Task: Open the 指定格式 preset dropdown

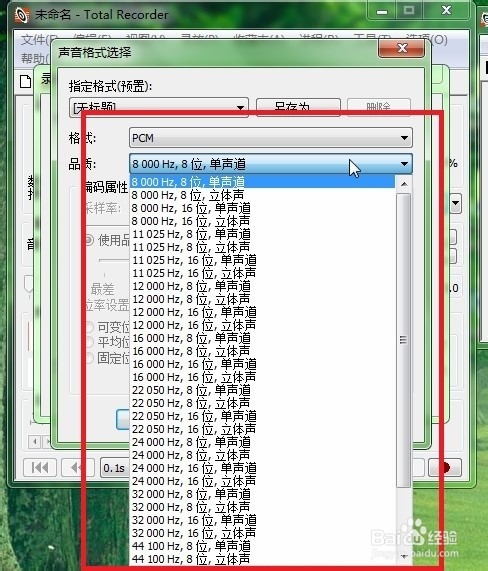Action: tap(159, 107)
